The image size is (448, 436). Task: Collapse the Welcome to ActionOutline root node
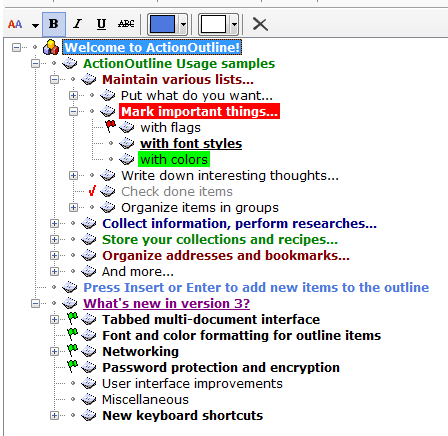pos(16,47)
